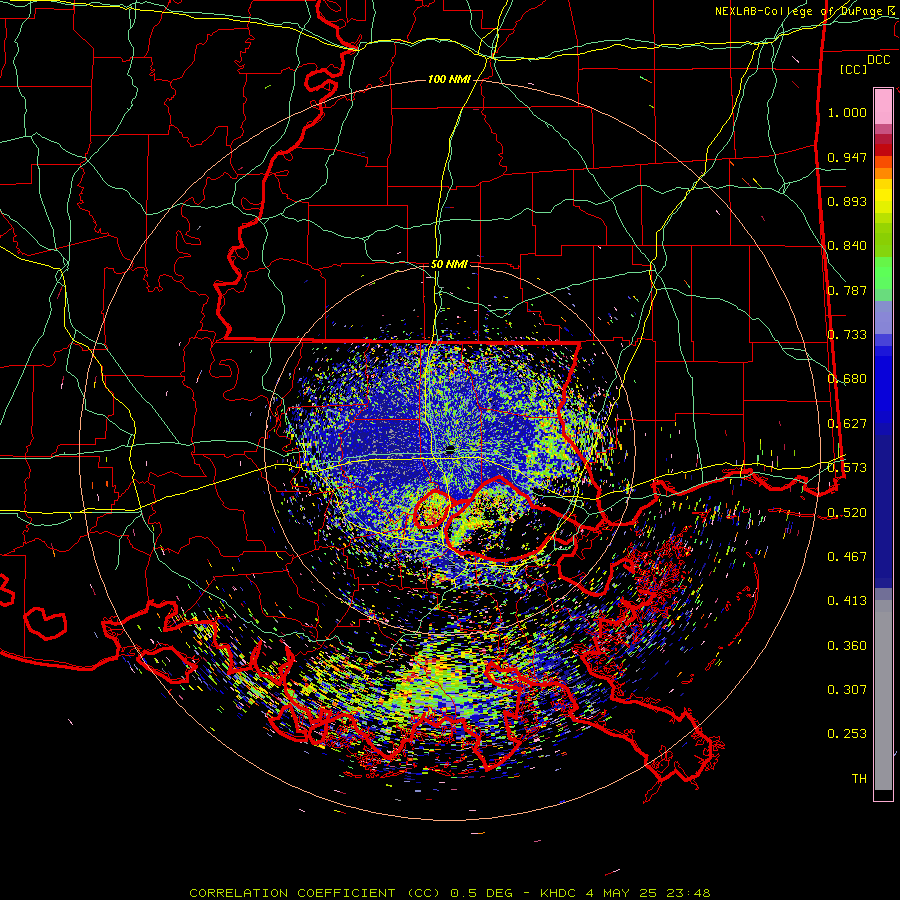
Task: Click the bright green color bar segment
Action: (x=883, y=273)
